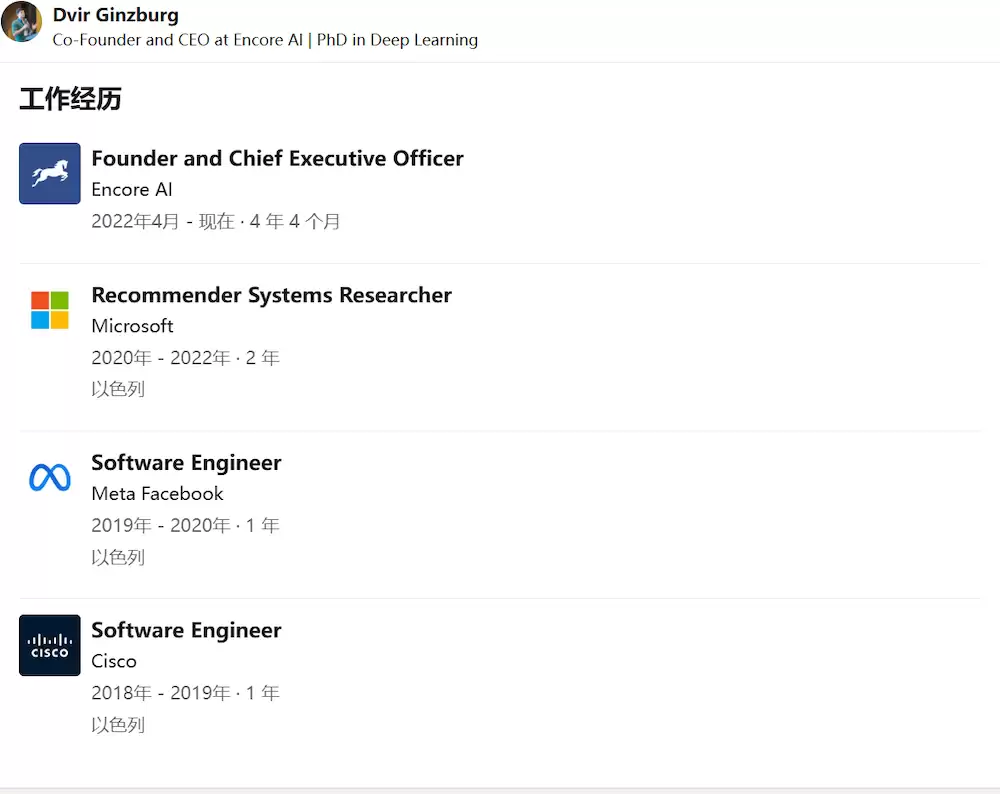Open Dvir Ginzburg's profile name link

click(x=115, y=15)
